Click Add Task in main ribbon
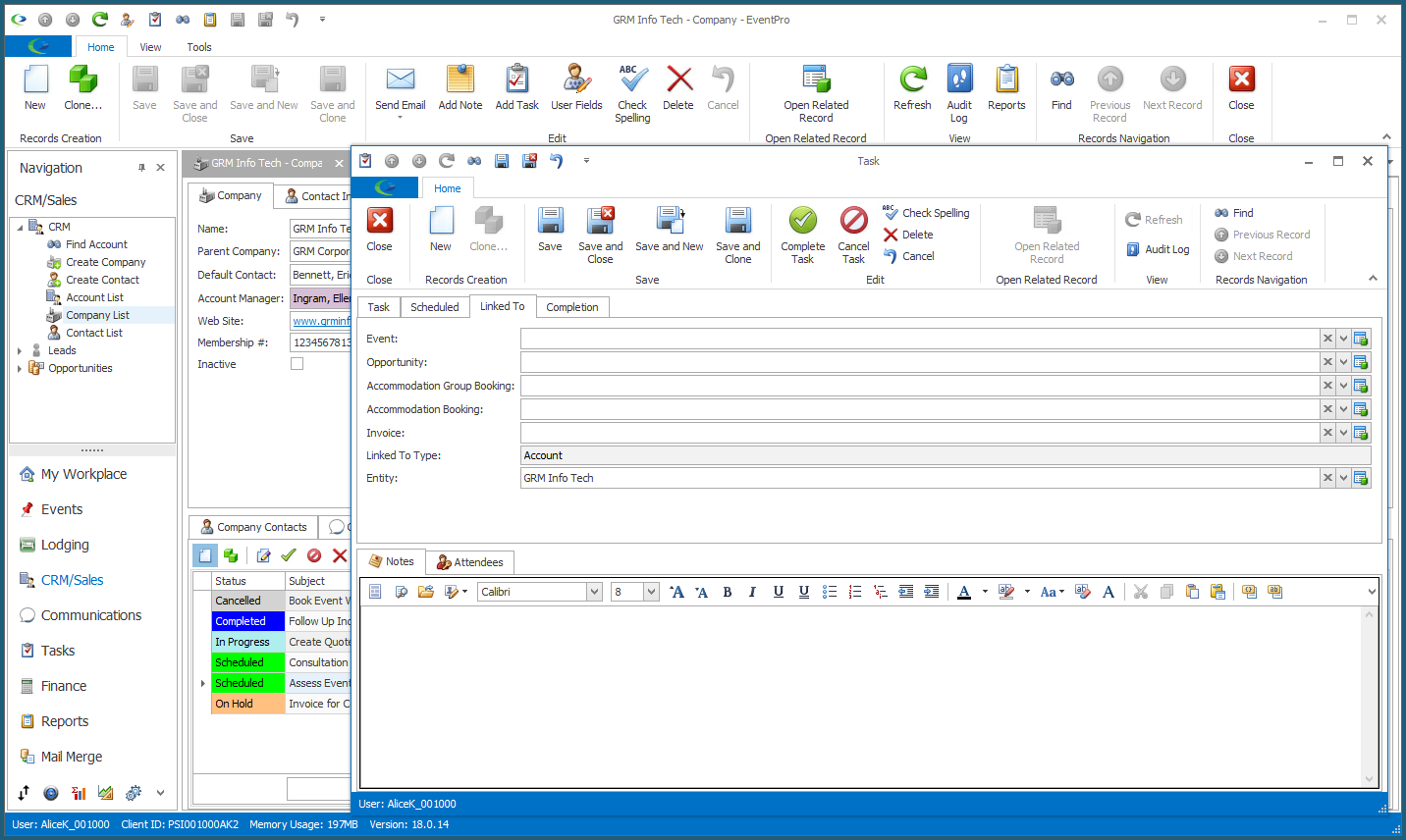1406x840 pixels. point(516,88)
